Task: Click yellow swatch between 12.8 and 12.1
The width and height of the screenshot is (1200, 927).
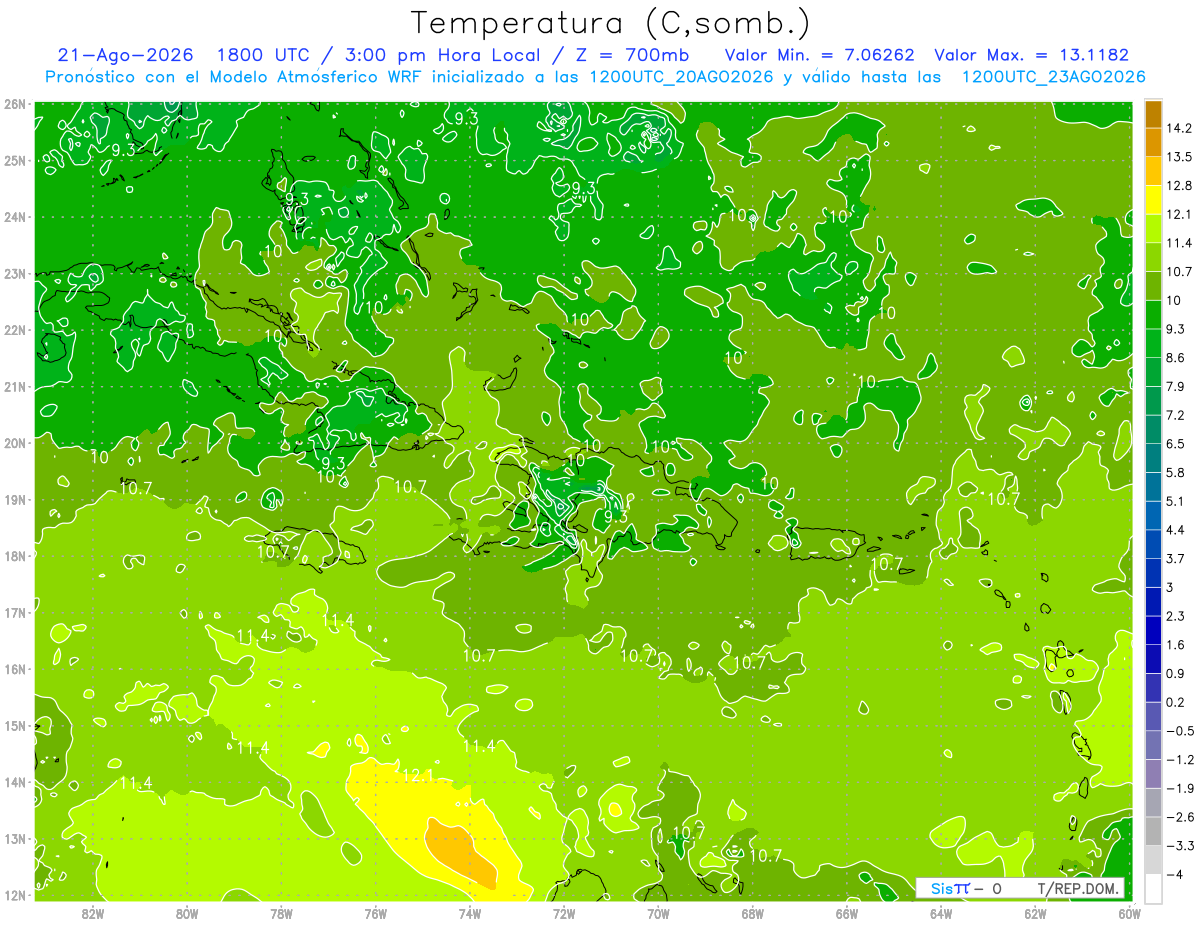Action: [x=1153, y=200]
